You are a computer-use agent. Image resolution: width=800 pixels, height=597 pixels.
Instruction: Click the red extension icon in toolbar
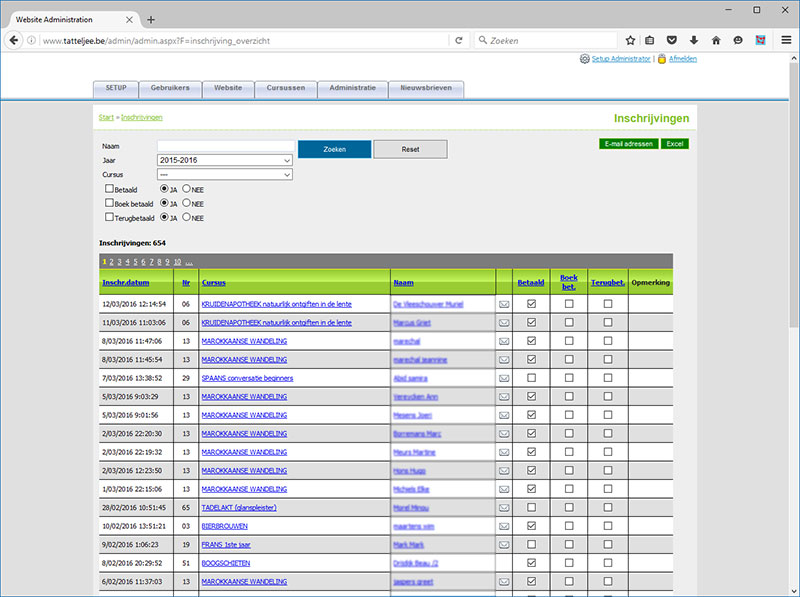(760, 40)
